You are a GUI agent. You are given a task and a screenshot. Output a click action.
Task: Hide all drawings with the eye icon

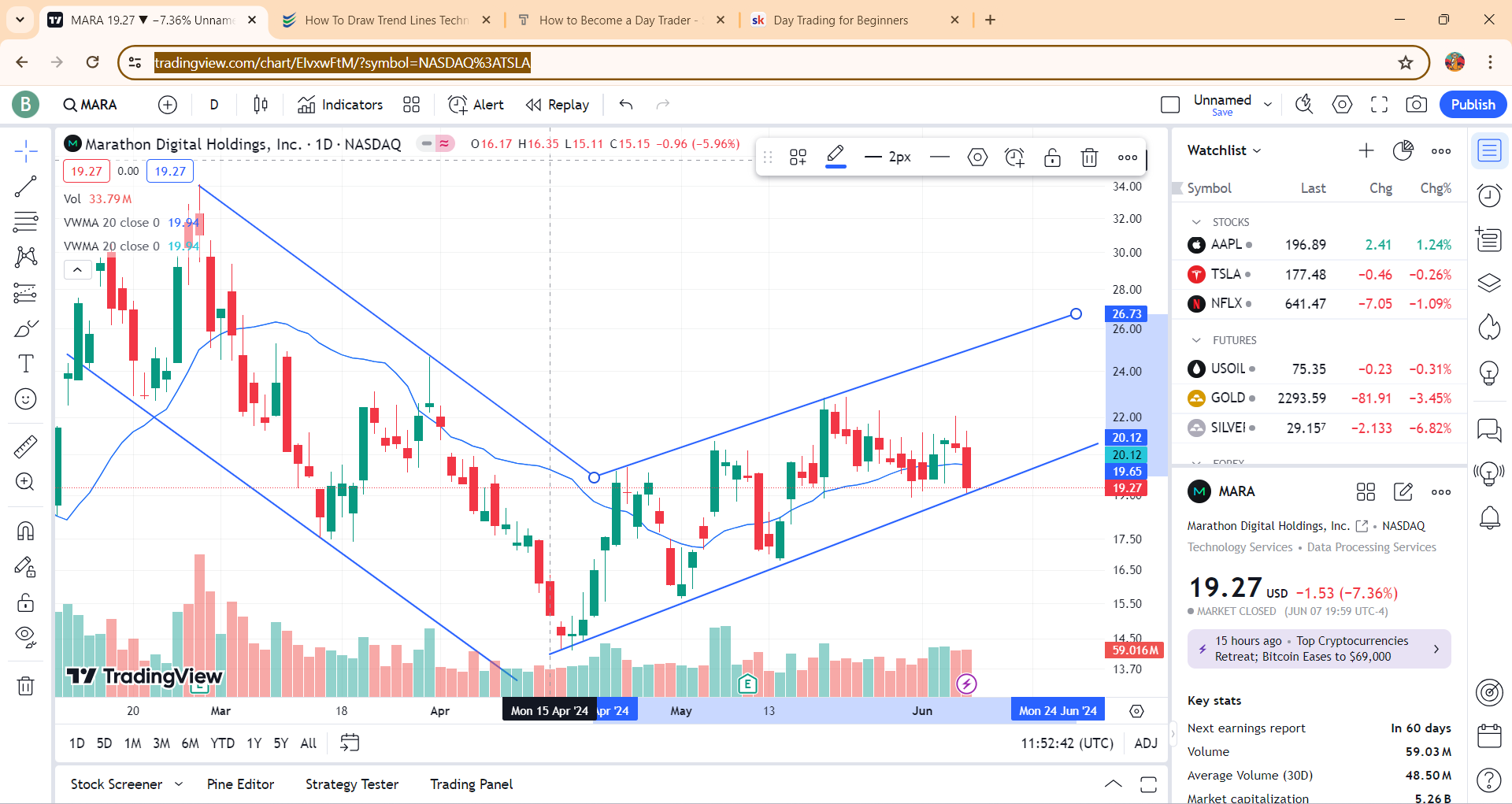pos(26,637)
